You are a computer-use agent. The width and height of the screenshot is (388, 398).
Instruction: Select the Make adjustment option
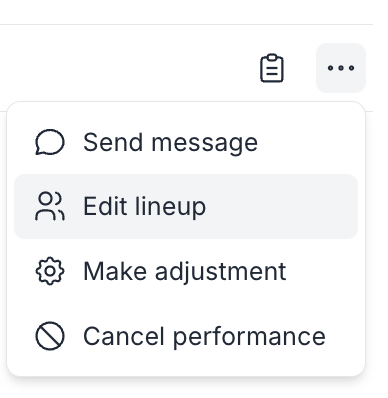pyautogui.click(x=186, y=271)
